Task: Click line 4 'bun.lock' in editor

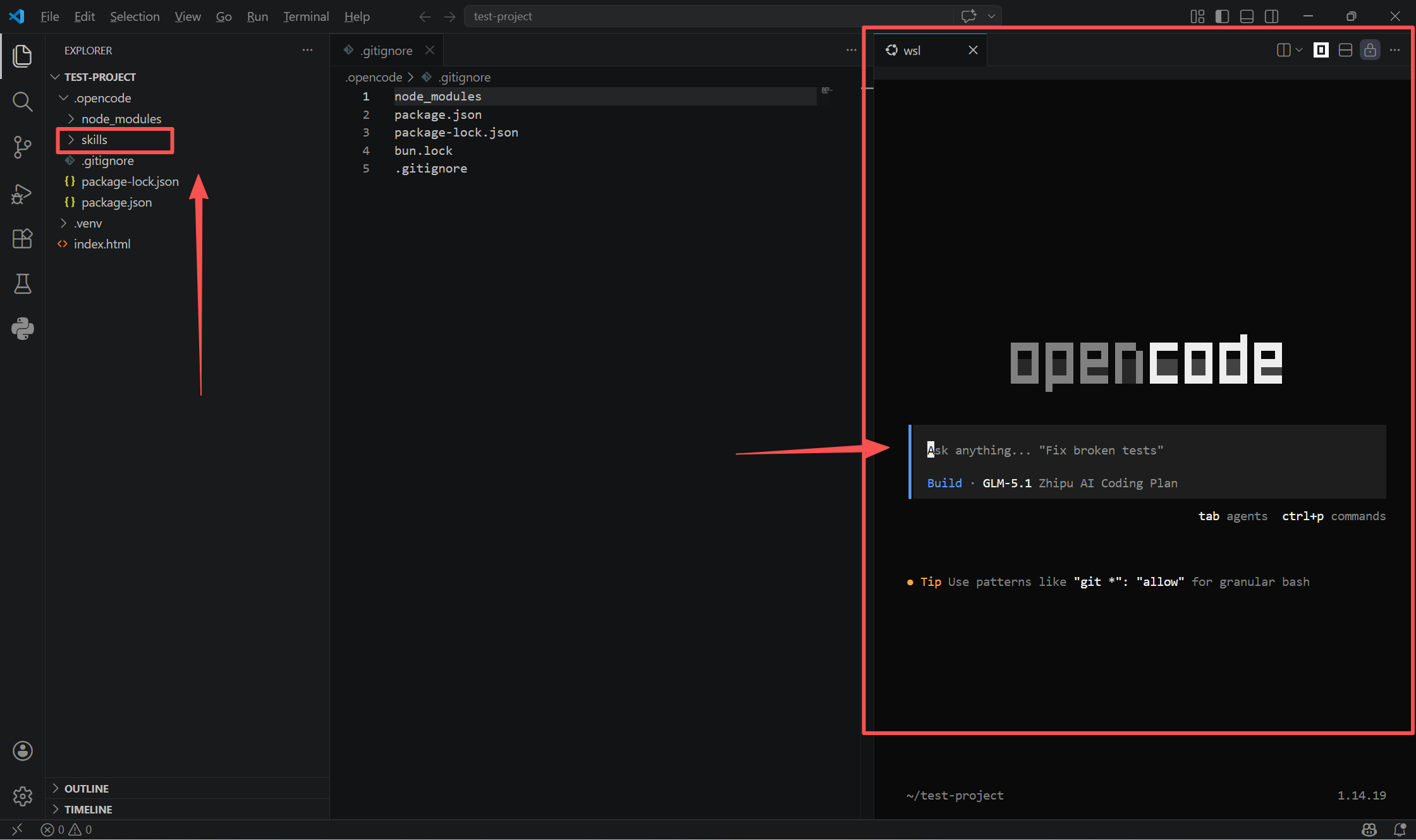Action: (x=423, y=150)
